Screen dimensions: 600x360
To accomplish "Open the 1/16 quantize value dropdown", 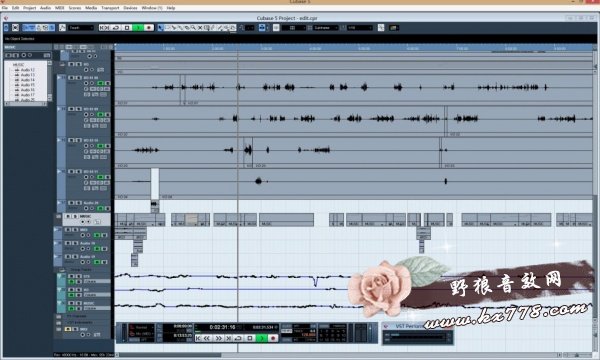I will pyautogui.click(x=360, y=28).
